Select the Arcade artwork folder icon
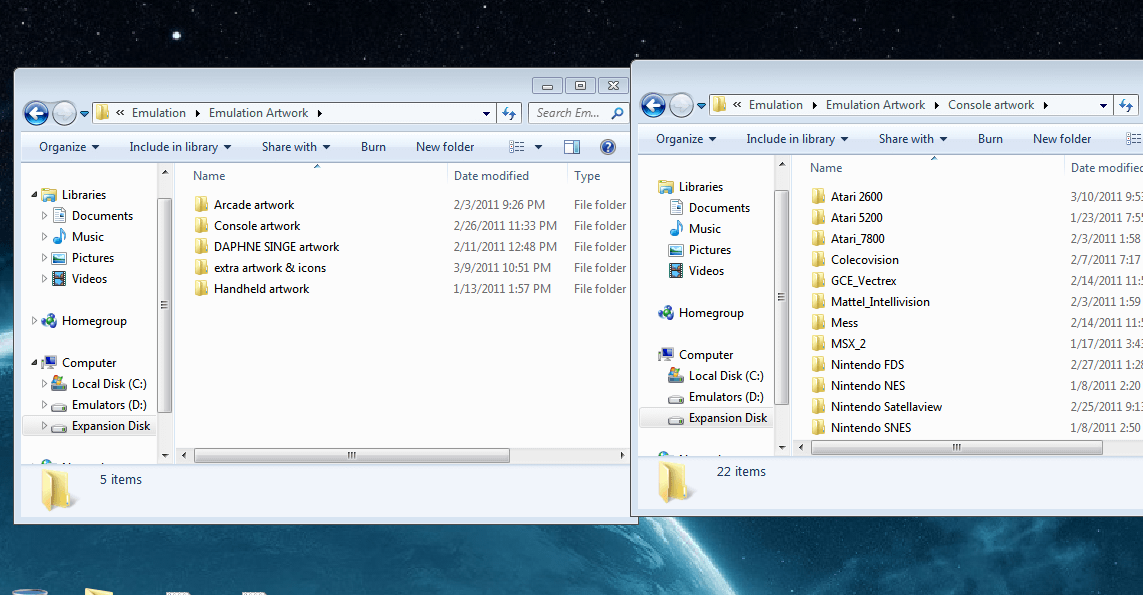 (x=201, y=205)
